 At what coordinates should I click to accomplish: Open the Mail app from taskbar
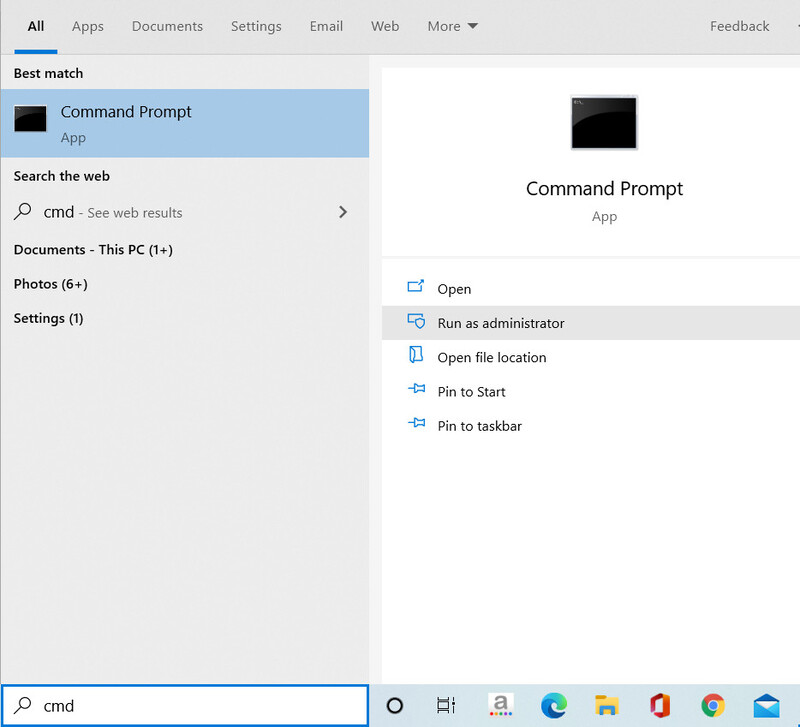(766, 706)
